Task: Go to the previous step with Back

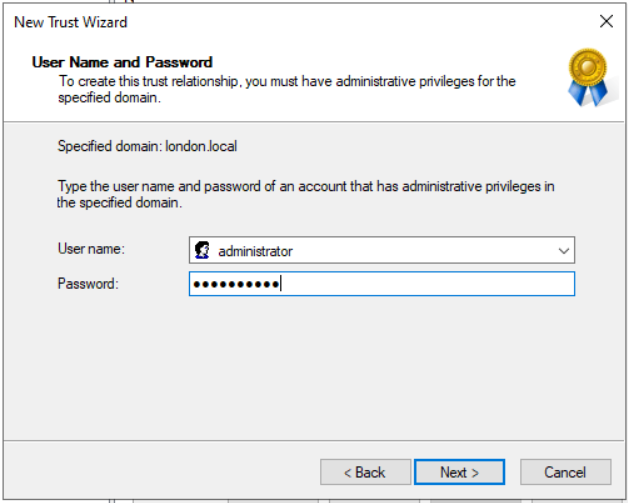Action: 364,472
